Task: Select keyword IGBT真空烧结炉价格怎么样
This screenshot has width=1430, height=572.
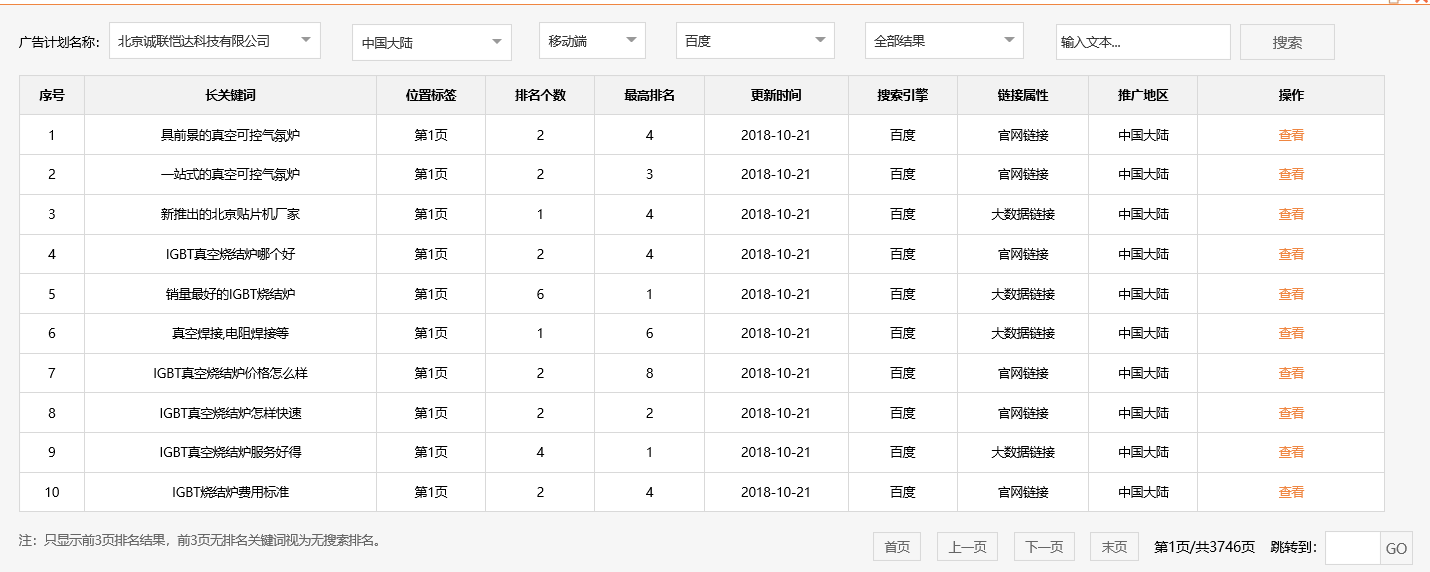Action: (x=231, y=373)
